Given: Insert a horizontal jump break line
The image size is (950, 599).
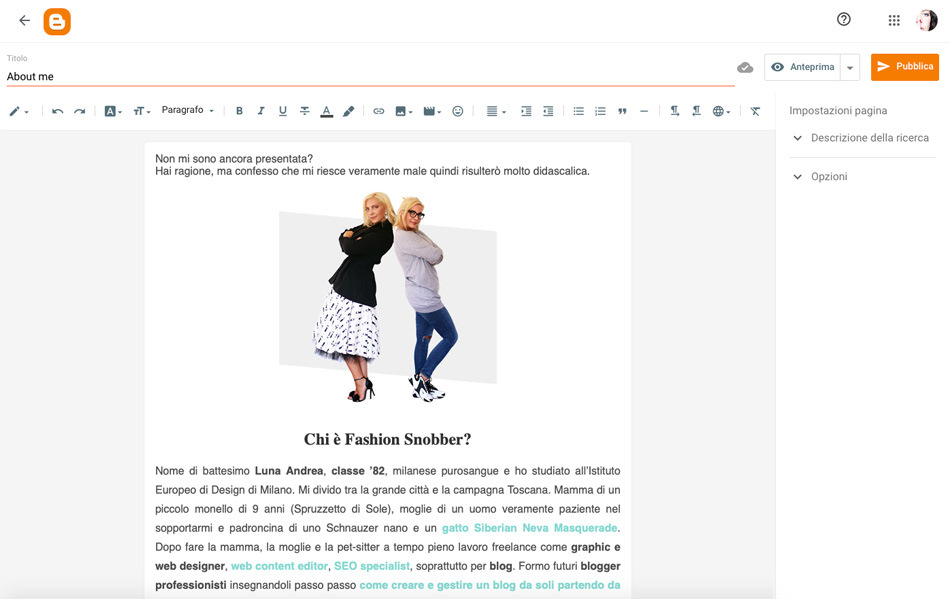Looking at the screenshot, I should [x=644, y=111].
